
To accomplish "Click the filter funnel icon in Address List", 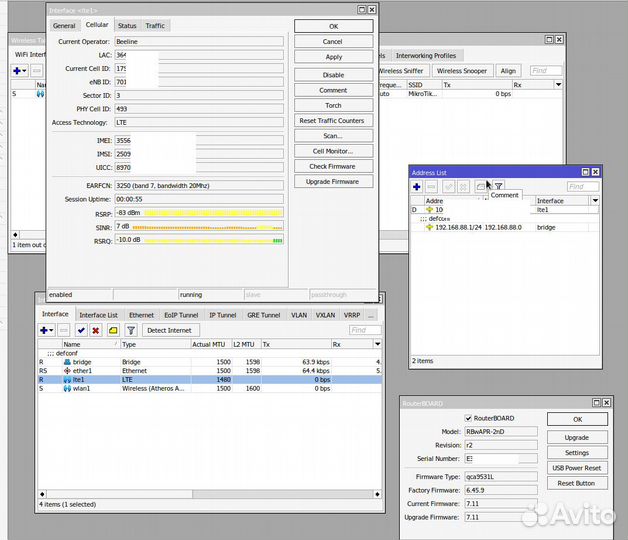I will (x=498, y=187).
